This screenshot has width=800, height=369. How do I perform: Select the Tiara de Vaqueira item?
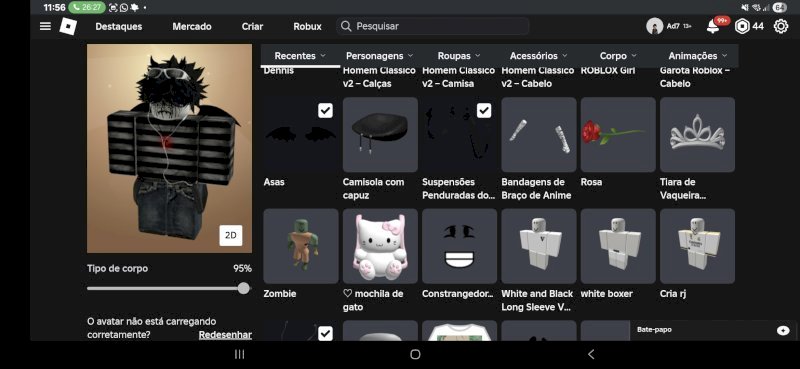(x=697, y=135)
